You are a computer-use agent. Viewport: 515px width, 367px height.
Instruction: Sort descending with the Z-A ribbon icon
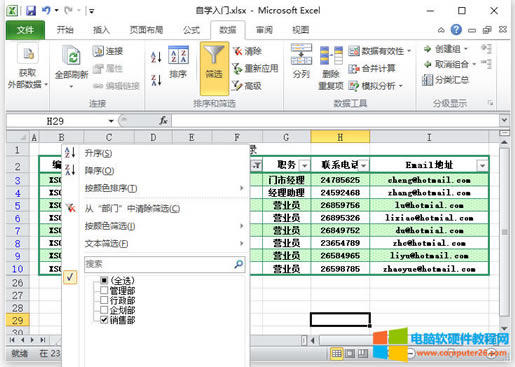click(156, 80)
